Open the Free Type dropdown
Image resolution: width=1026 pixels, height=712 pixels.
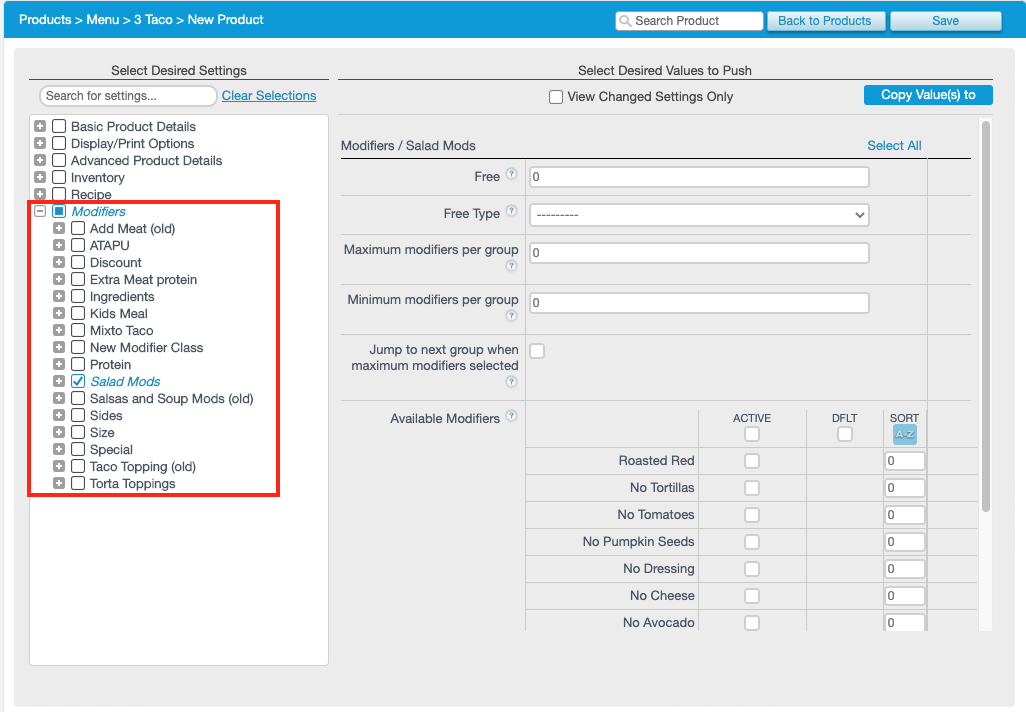click(699, 215)
